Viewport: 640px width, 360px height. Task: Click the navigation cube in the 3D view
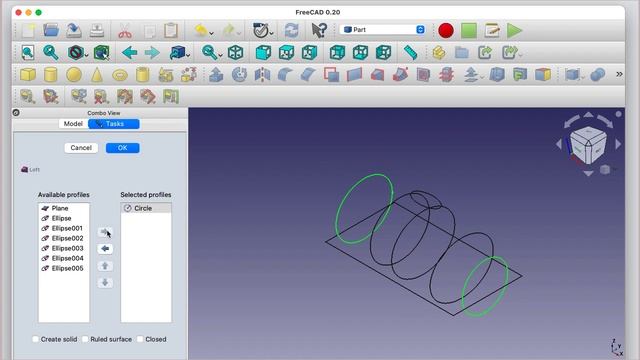click(588, 145)
